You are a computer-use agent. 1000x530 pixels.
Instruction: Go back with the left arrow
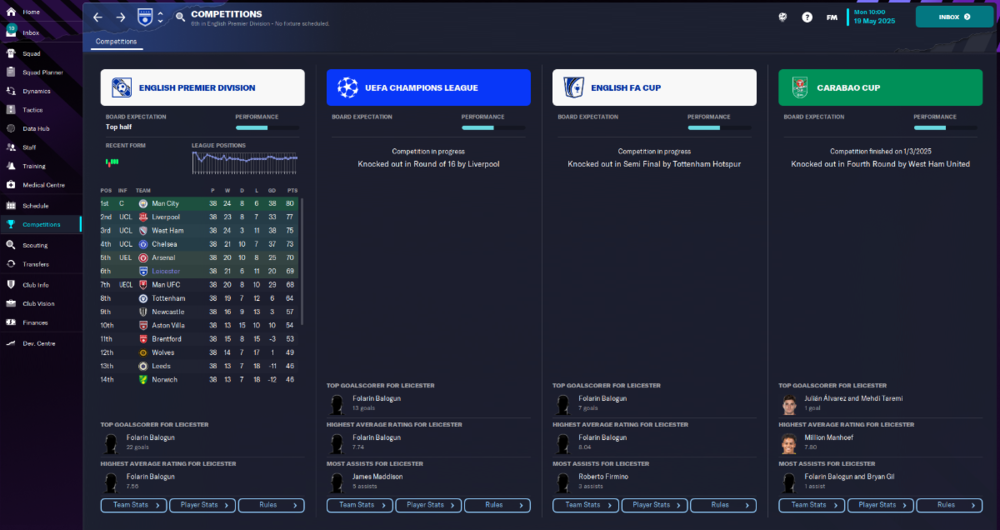click(x=98, y=17)
